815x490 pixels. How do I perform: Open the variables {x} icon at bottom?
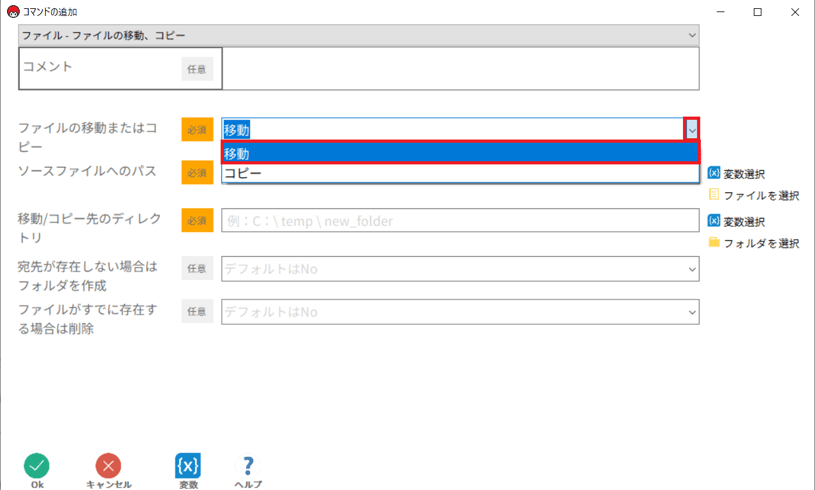(187, 465)
